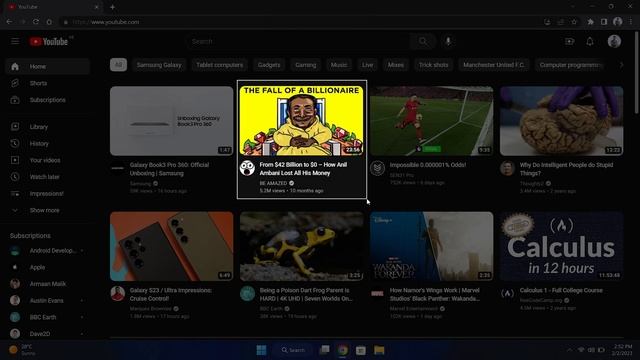Click the search magnifier button
The width and height of the screenshot is (640, 360).
tap(423, 41)
